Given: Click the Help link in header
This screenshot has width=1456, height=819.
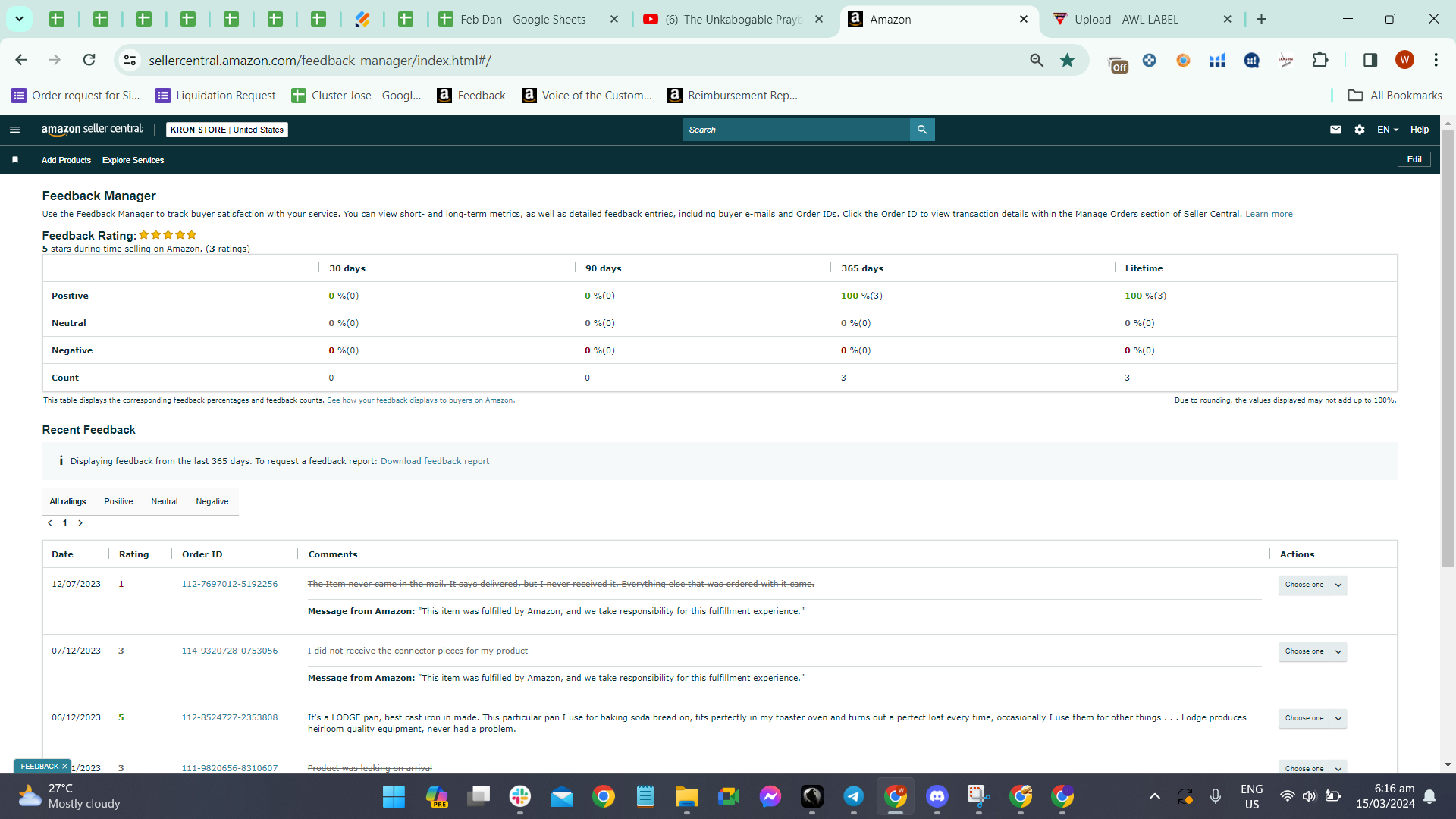Looking at the screenshot, I should pos(1420,130).
